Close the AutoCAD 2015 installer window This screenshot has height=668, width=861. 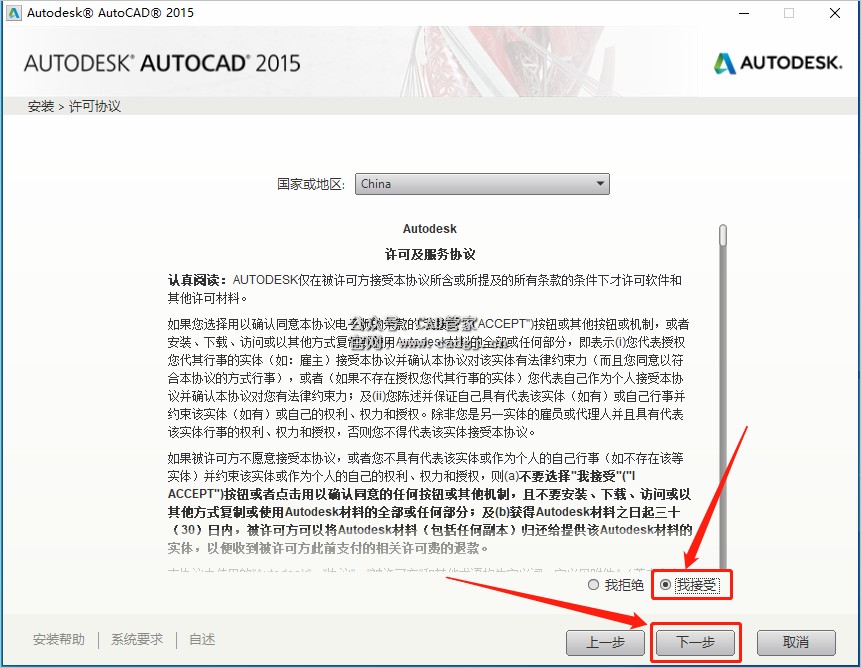click(835, 13)
